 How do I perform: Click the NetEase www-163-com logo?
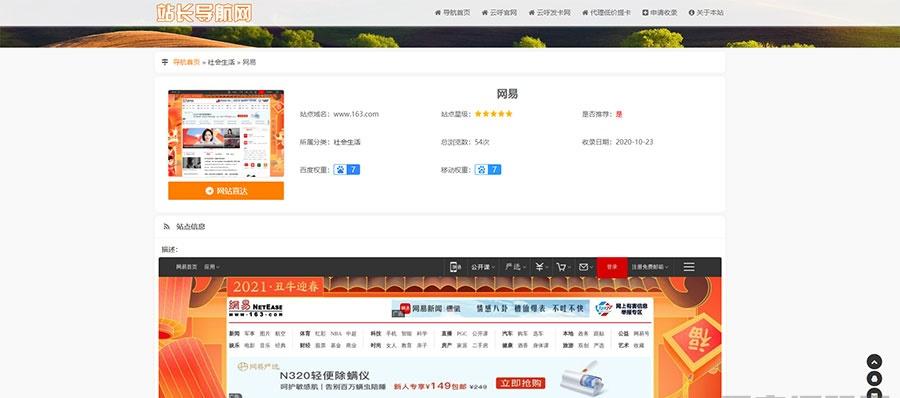click(x=256, y=309)
